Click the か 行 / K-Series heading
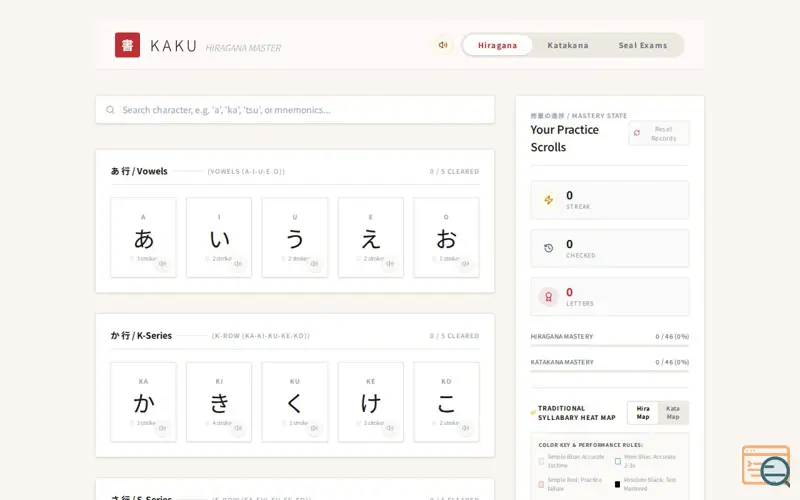 (141, 336)
